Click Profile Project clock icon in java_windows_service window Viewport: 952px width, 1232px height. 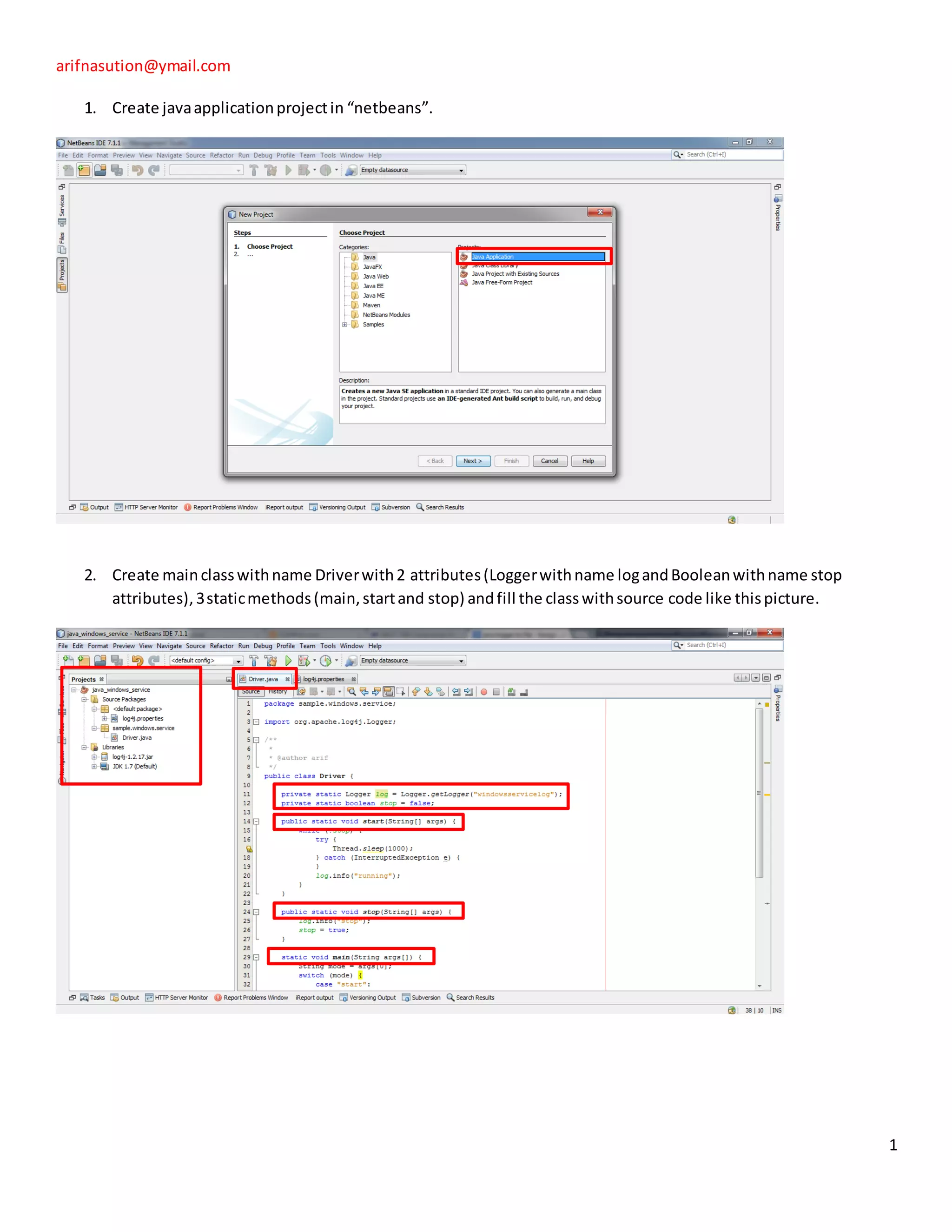point(326,661)
